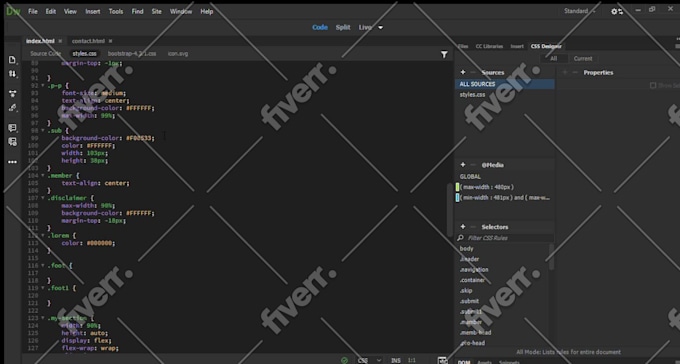Open the Edit menu
The image size is (680, 364).
pos(51,12)
